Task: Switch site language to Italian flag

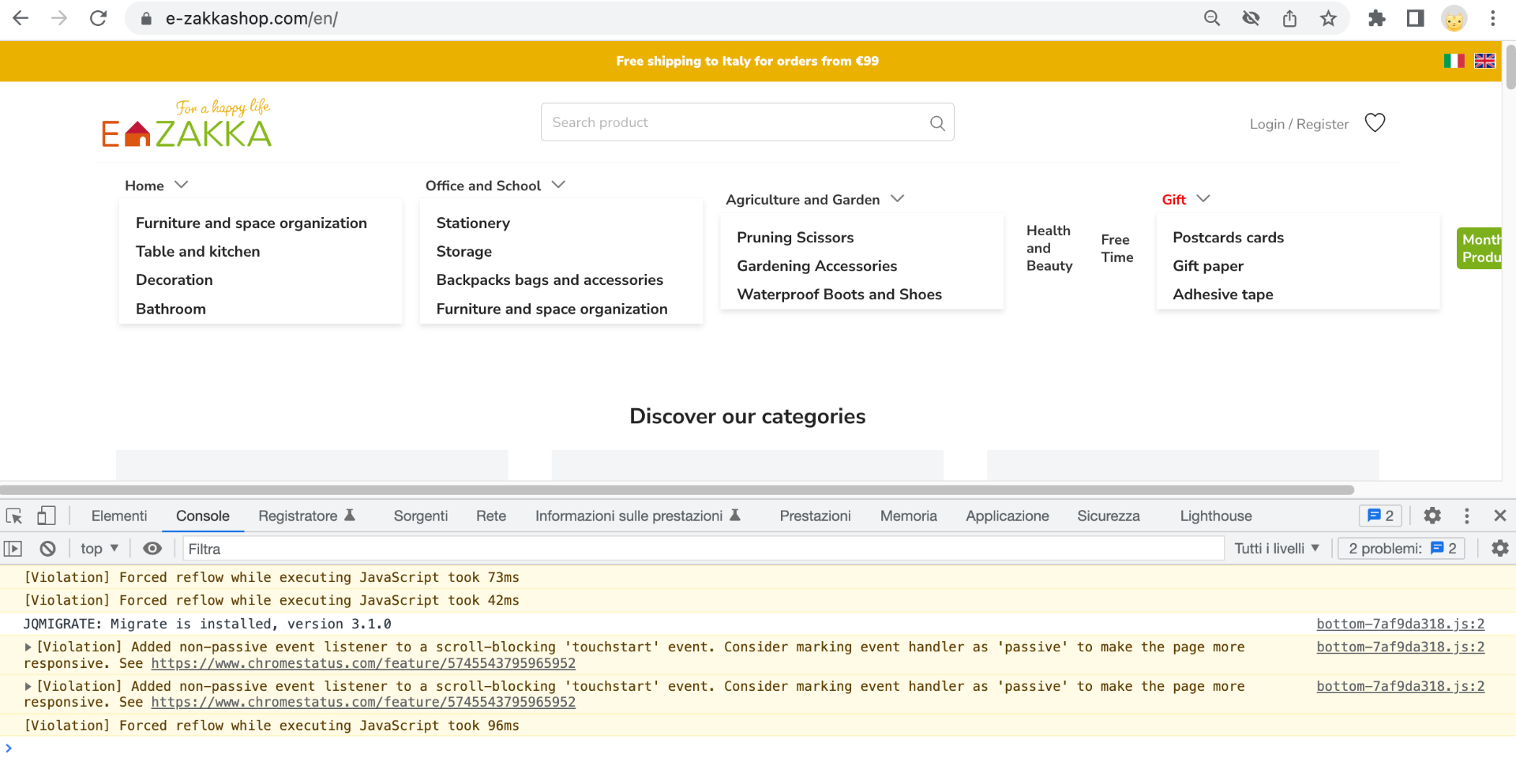Action: (x=1454, y=61)
